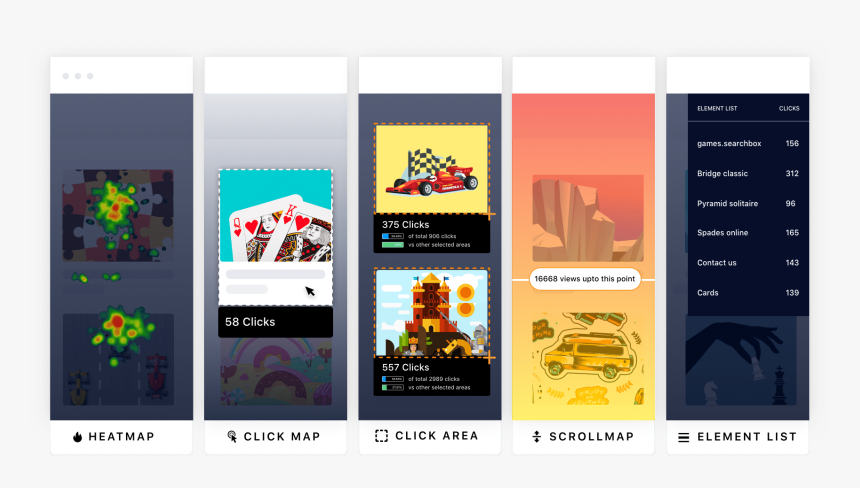
Task: Click the 58 Clicks label
Action: coord(250,322)
